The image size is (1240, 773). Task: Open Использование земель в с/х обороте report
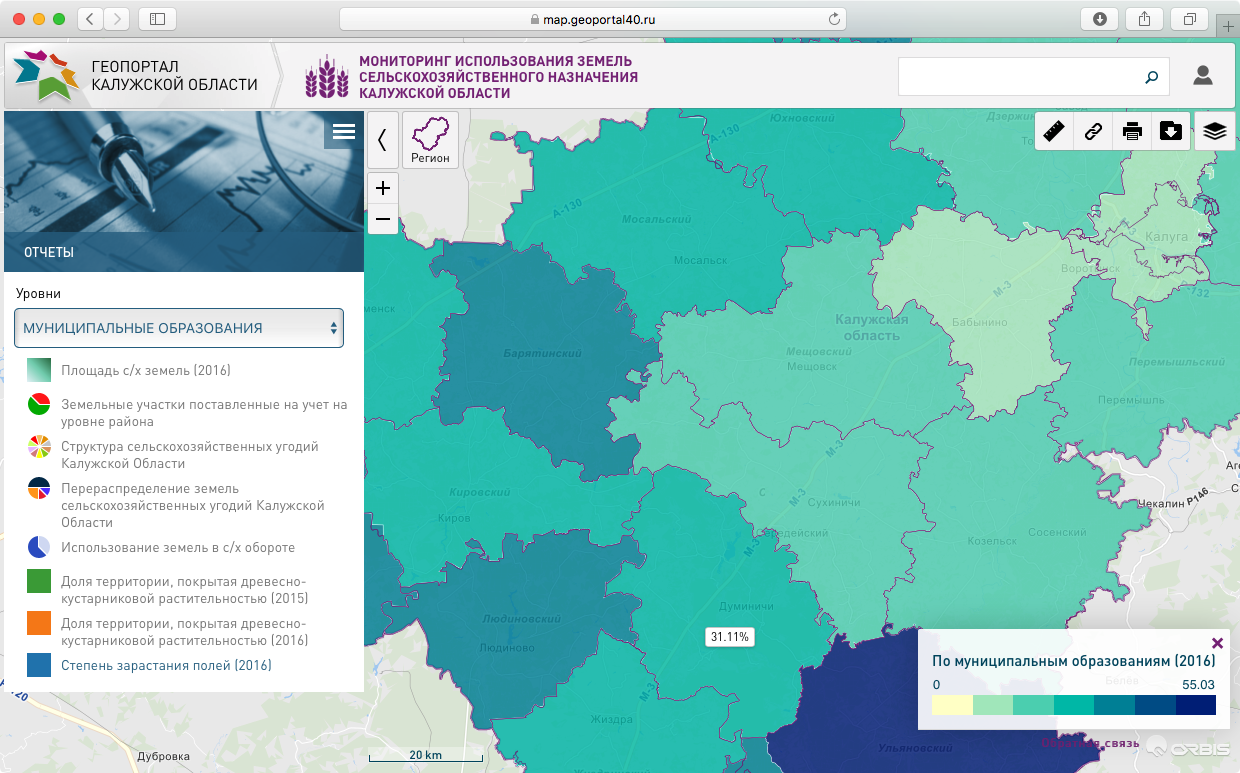pos(178,547)
